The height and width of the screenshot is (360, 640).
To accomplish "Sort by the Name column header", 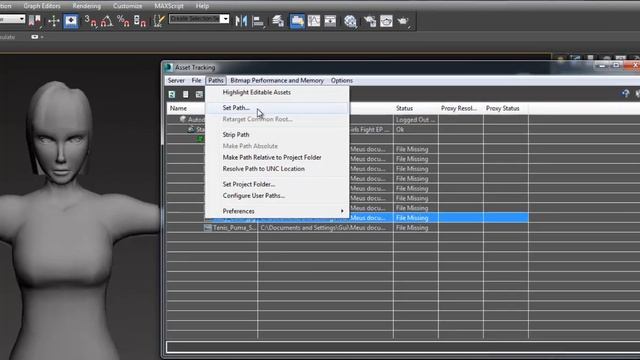I will [x=186, y=108].
